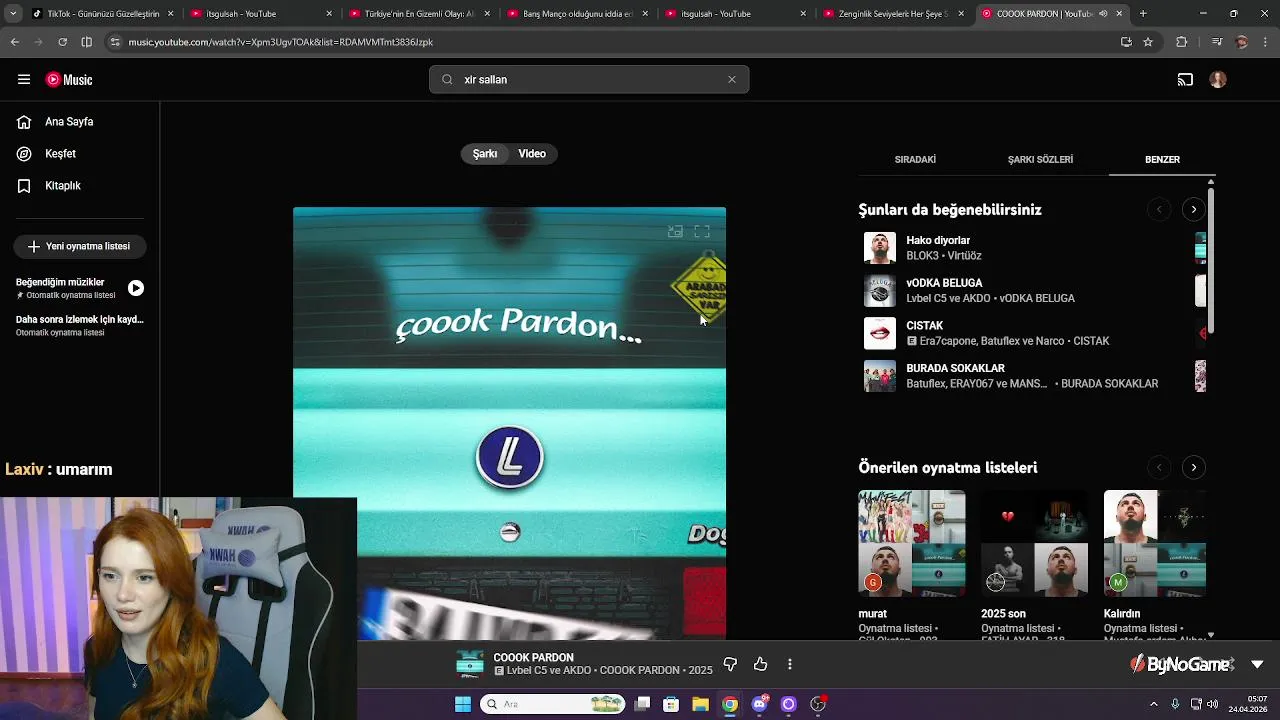The image size is (1280, 720).
Task: Next arrow for Önerilen oynatma listeleri
Action: tap(1194, 468)
